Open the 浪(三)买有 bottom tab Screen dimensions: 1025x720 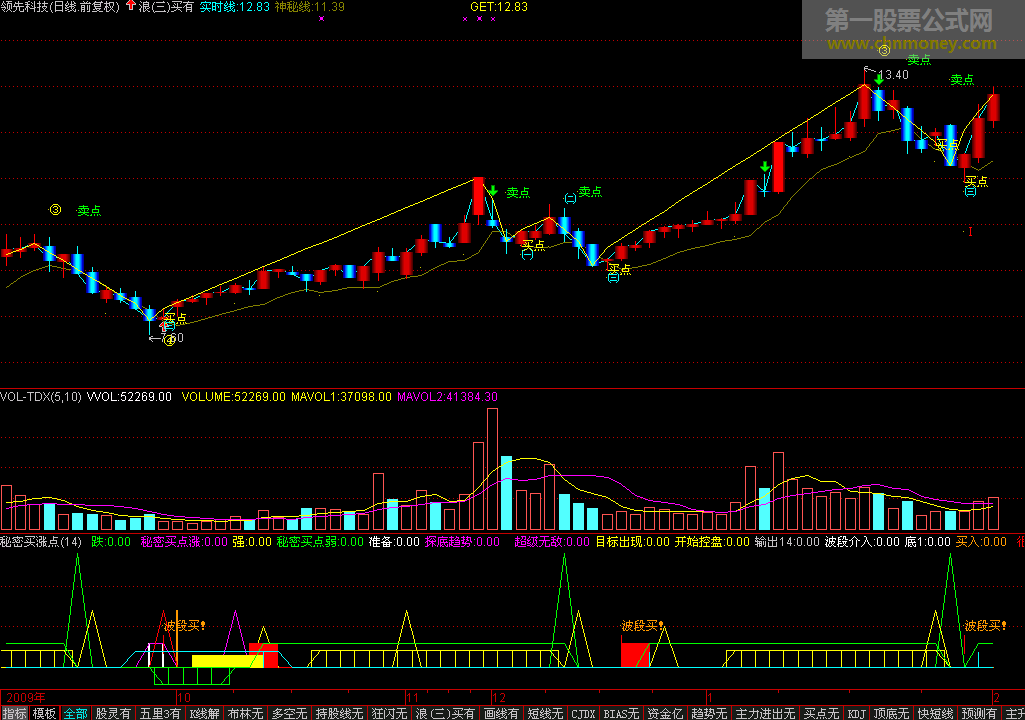click(x=445, y=713)
